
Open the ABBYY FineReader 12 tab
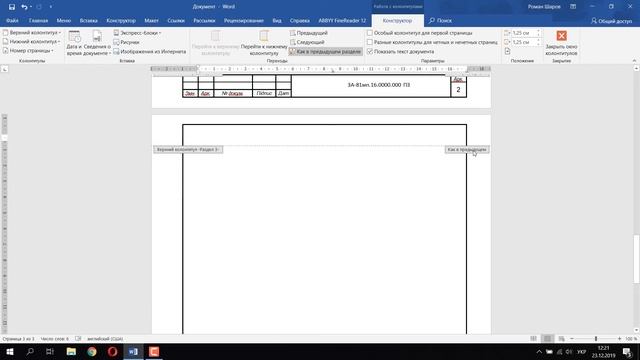pos(342,20)
